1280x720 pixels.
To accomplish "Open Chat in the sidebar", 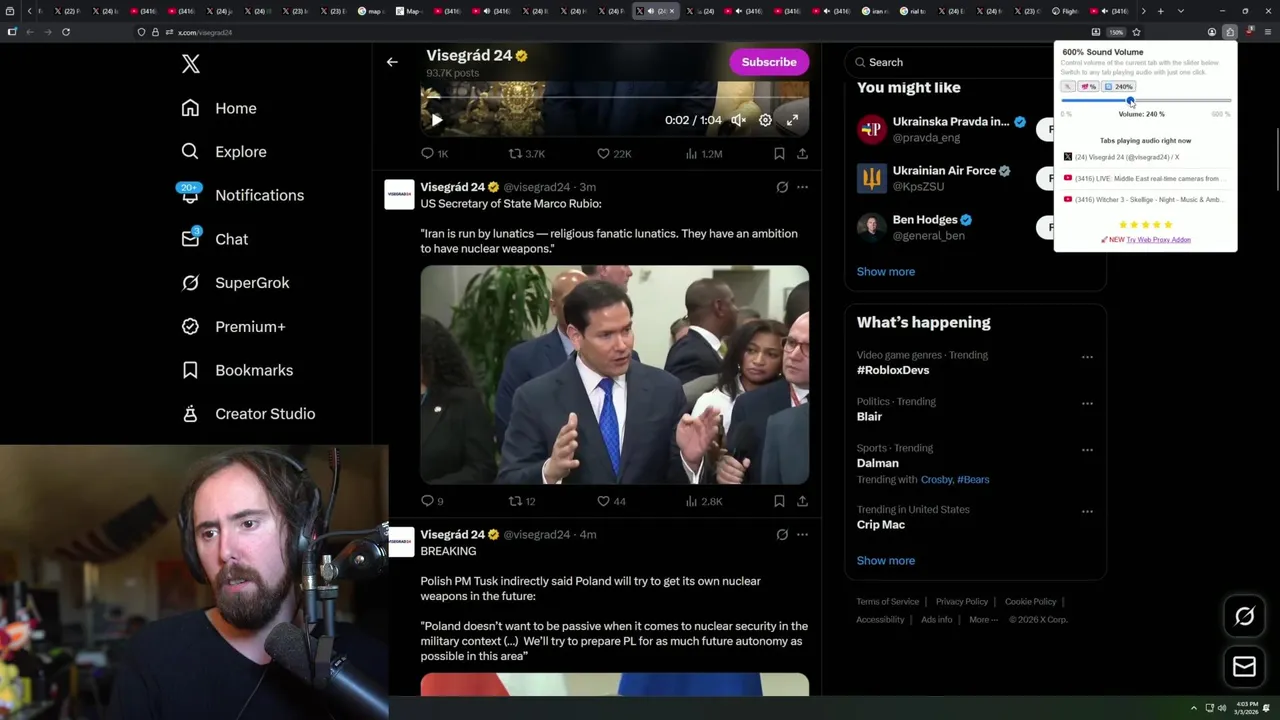I will pyautogui.click(x=214, y=239).
